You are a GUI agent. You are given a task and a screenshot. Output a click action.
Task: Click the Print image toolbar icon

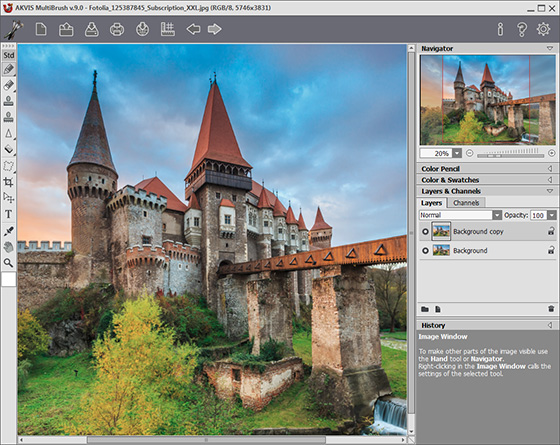117,29
